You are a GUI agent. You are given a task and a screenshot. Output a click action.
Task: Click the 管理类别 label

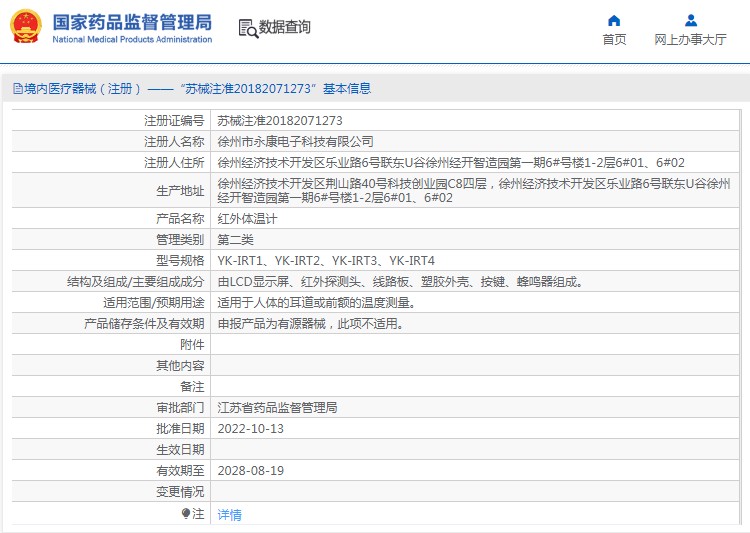tap(180, 240)
